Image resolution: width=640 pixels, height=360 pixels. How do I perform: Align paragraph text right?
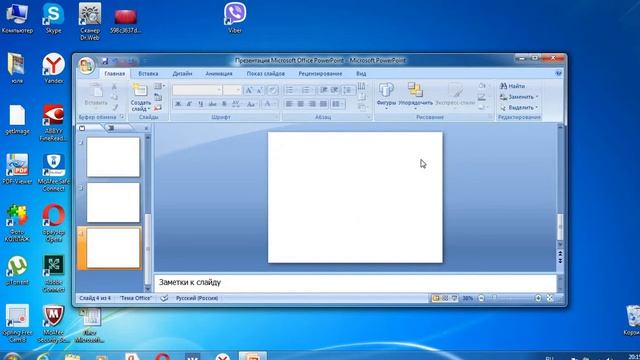point(312,104)
